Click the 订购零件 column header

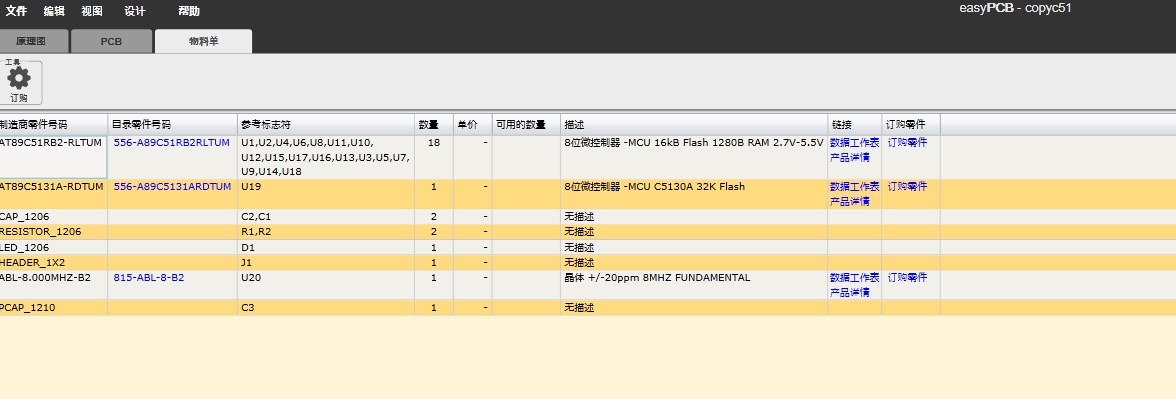[x=911, y=124]
